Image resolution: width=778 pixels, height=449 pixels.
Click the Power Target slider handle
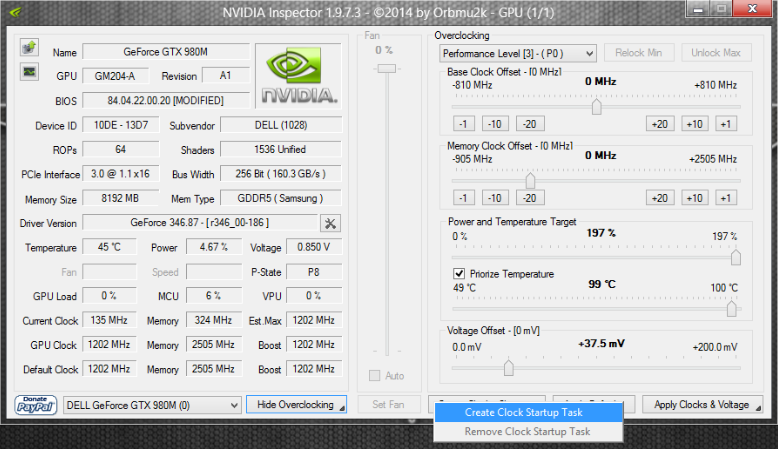coord(736,257)
